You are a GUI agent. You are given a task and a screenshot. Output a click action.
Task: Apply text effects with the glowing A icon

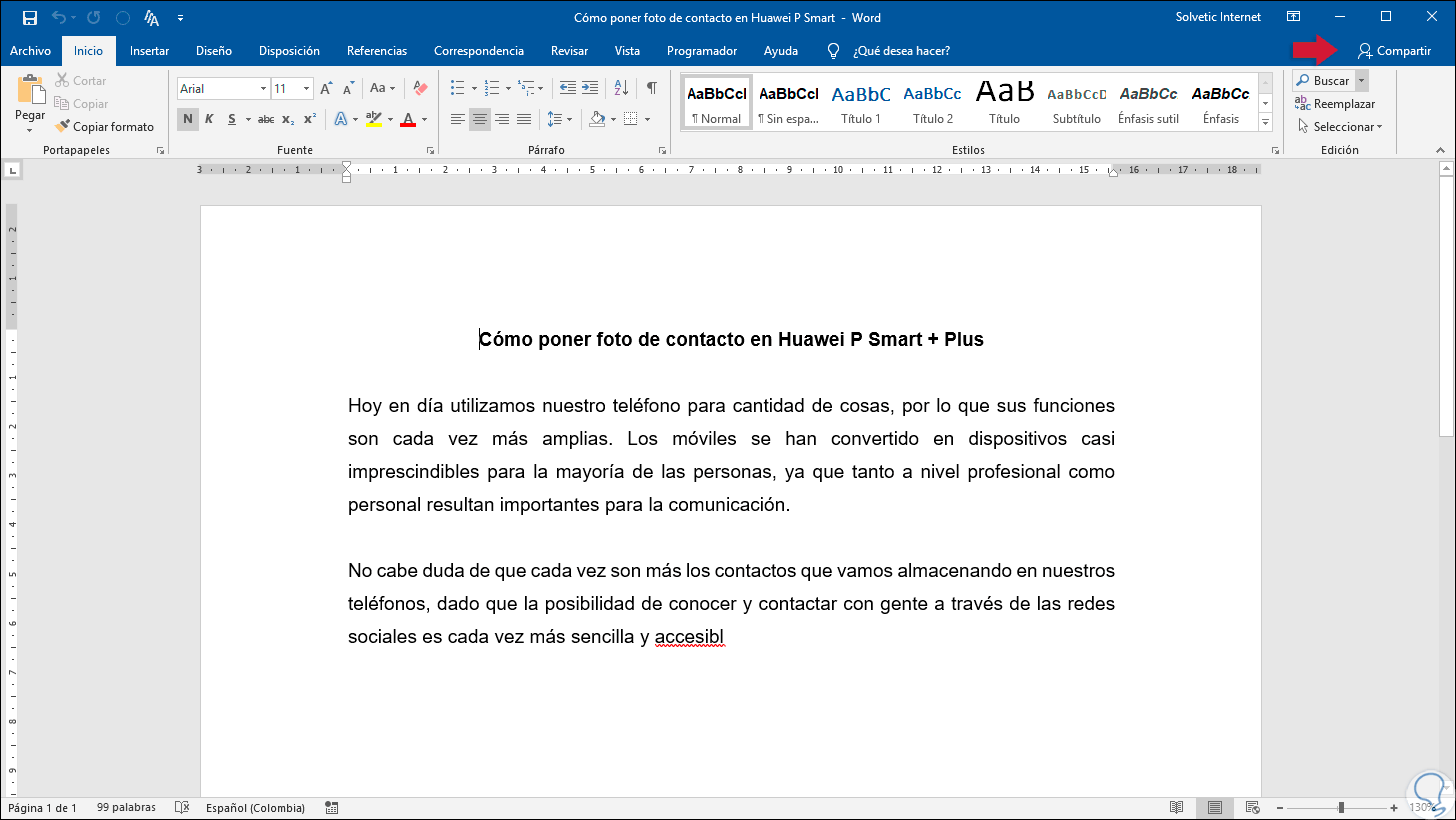(x=340, y=119)
